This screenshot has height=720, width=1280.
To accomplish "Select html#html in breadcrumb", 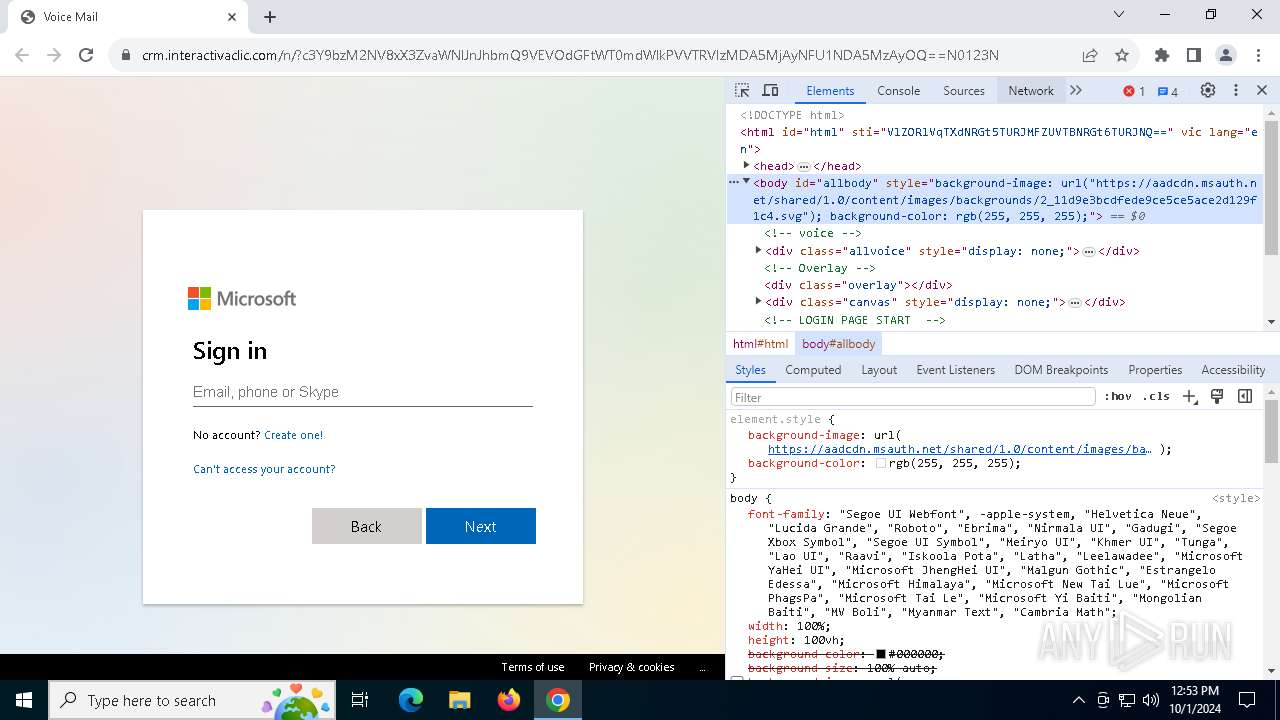I will tap(760, 344).
